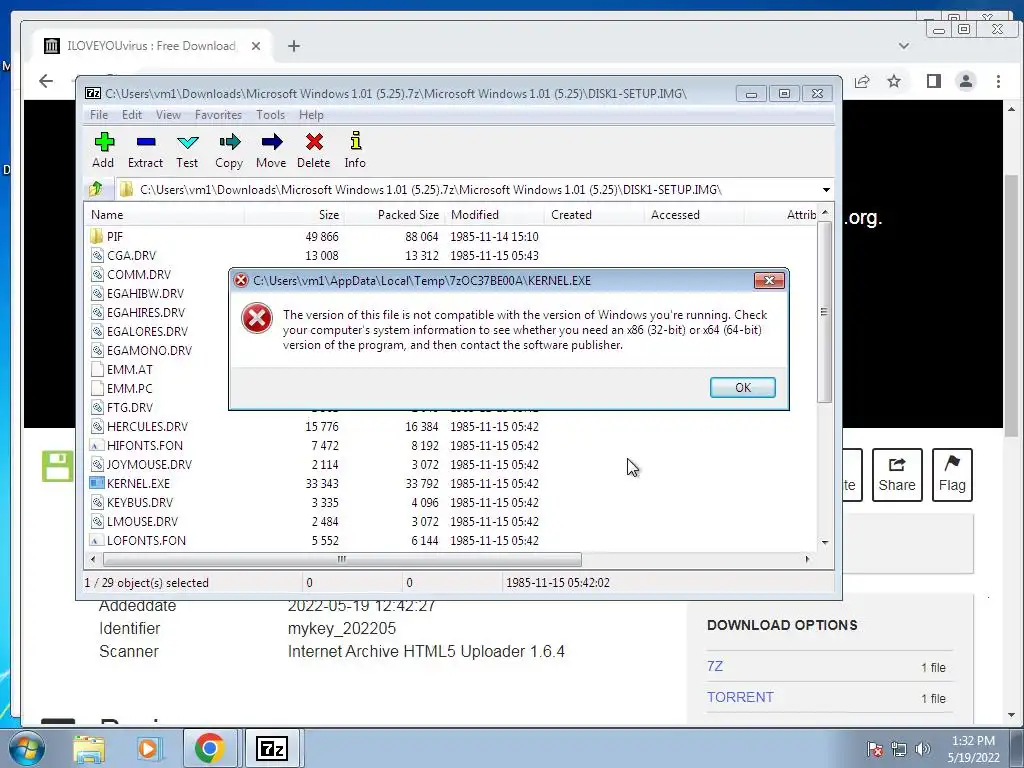Sort by Modified column header
This screenshot has width=1024, height=768.
pos(494,215)
